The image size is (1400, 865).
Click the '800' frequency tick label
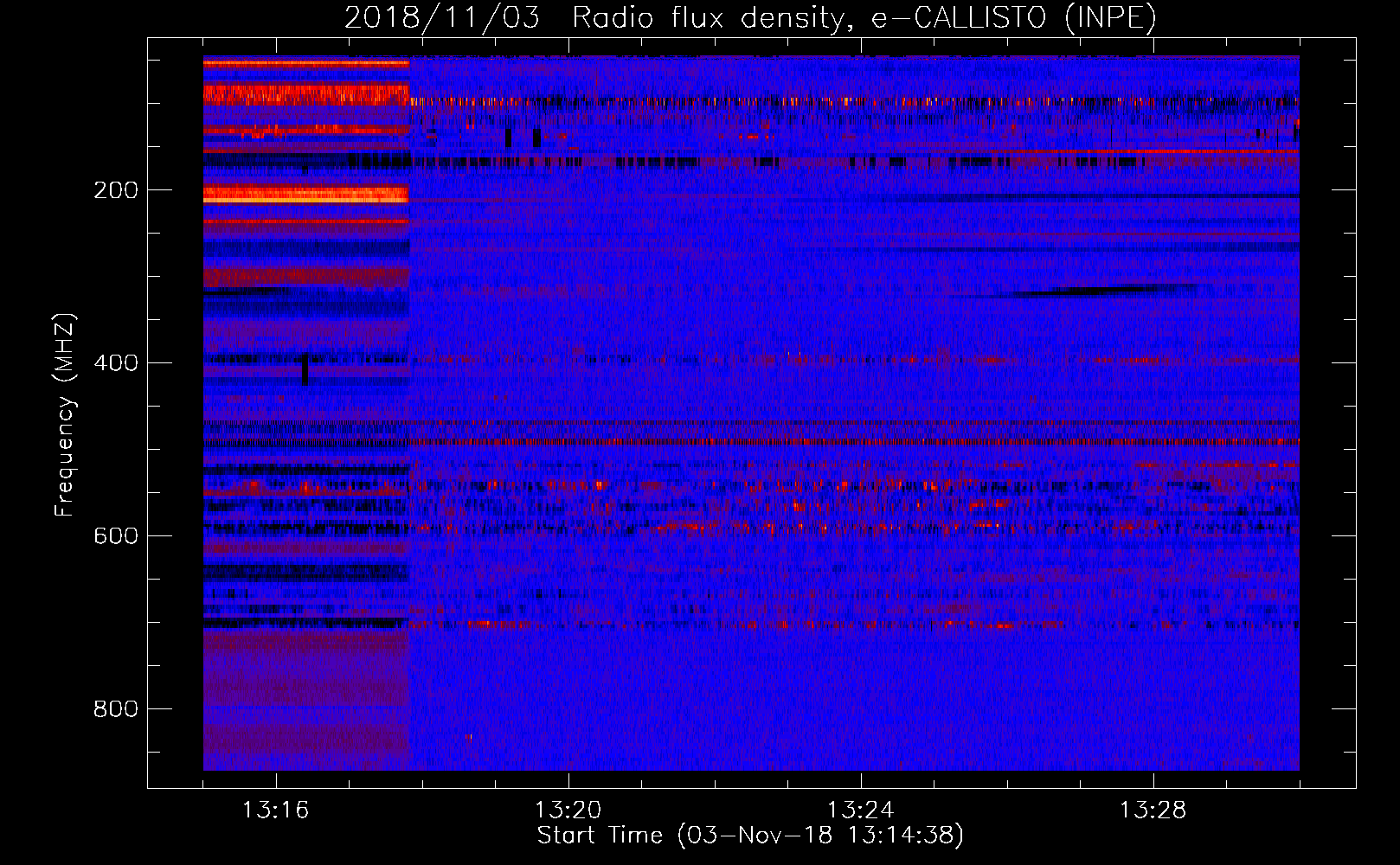tap(115, 709)
